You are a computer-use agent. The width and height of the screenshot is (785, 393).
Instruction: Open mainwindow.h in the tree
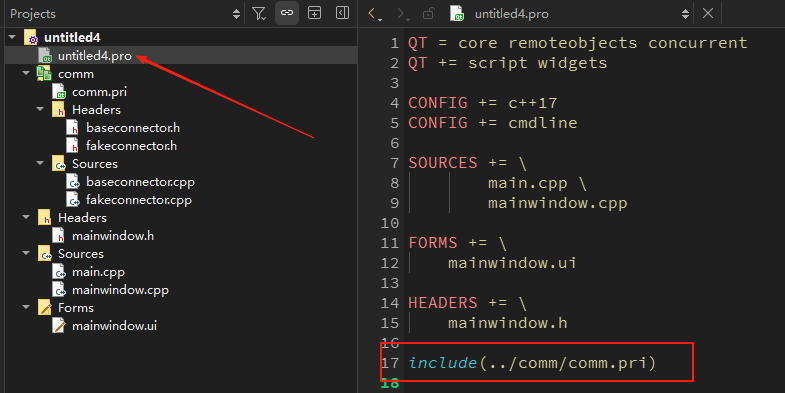[x=113, y=236]
